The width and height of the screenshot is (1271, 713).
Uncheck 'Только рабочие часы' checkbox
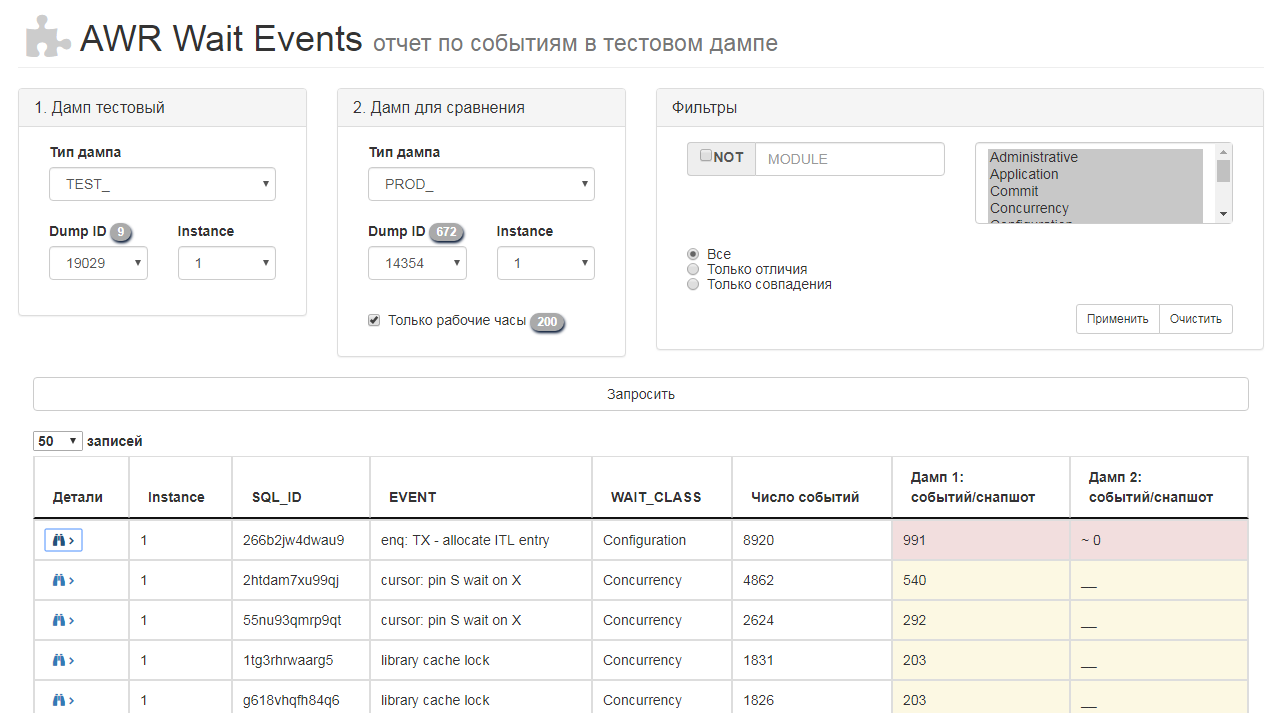pos(374,320)
